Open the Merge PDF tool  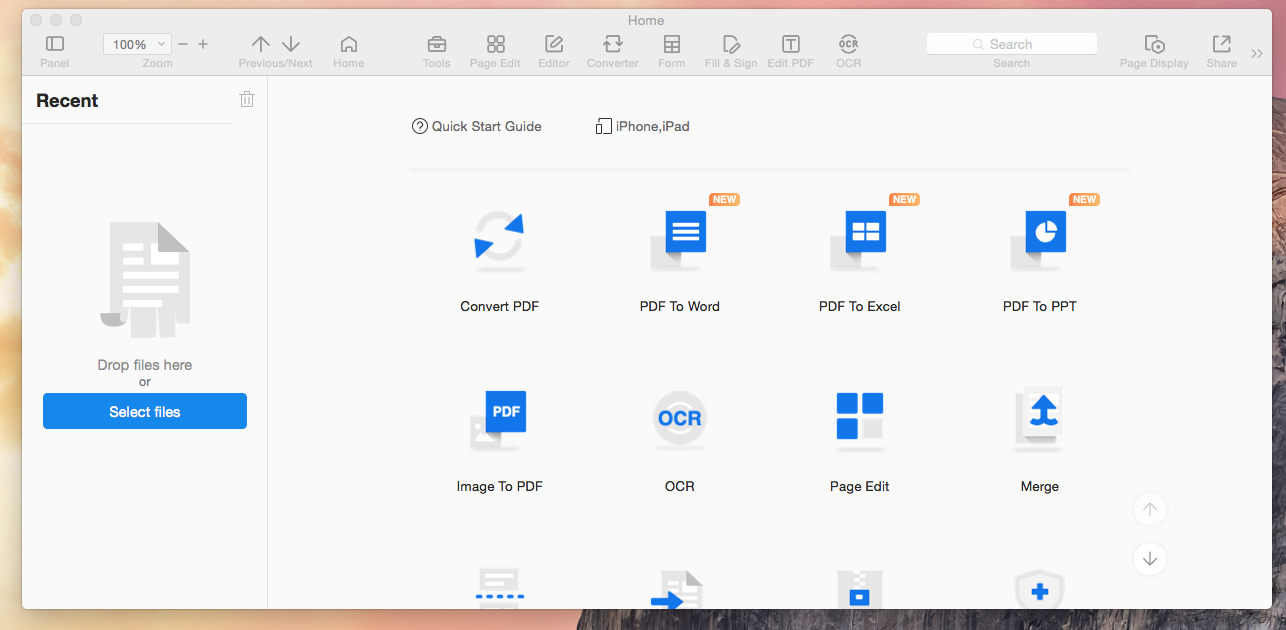tap(1040, 418)
